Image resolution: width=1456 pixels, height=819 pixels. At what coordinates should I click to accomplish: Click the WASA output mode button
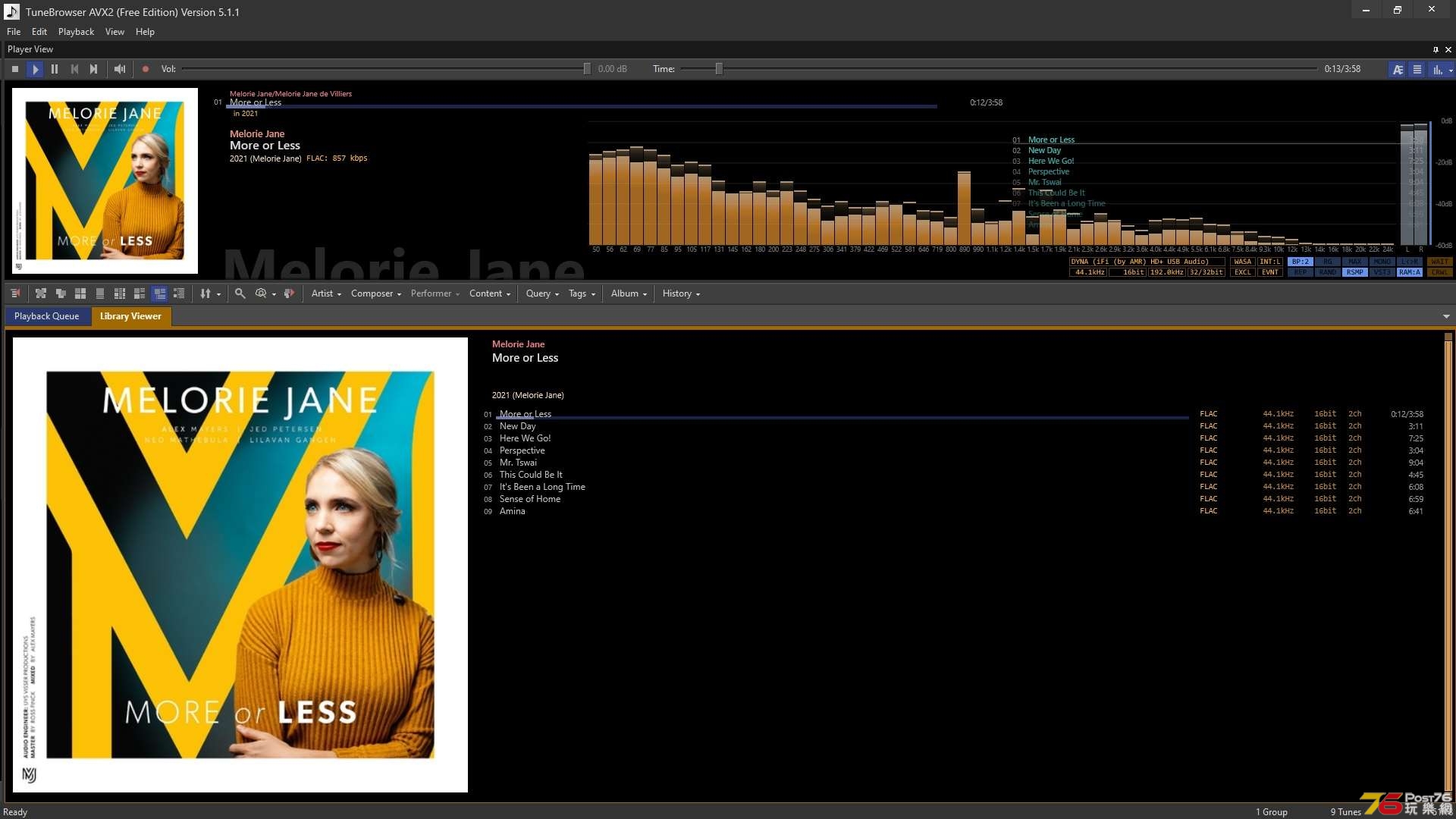pos(1243,262)
